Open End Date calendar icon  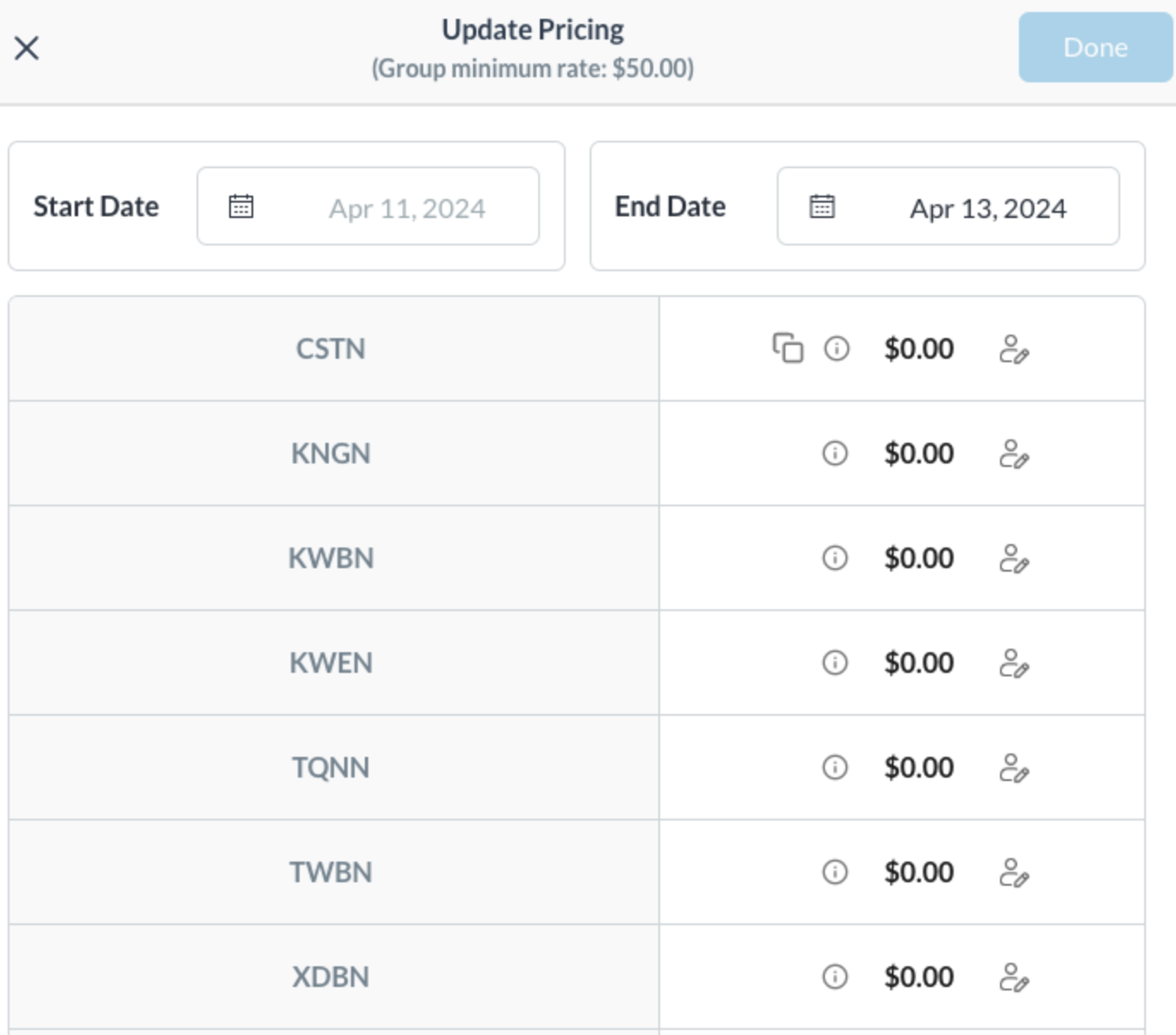coord(821,207)
